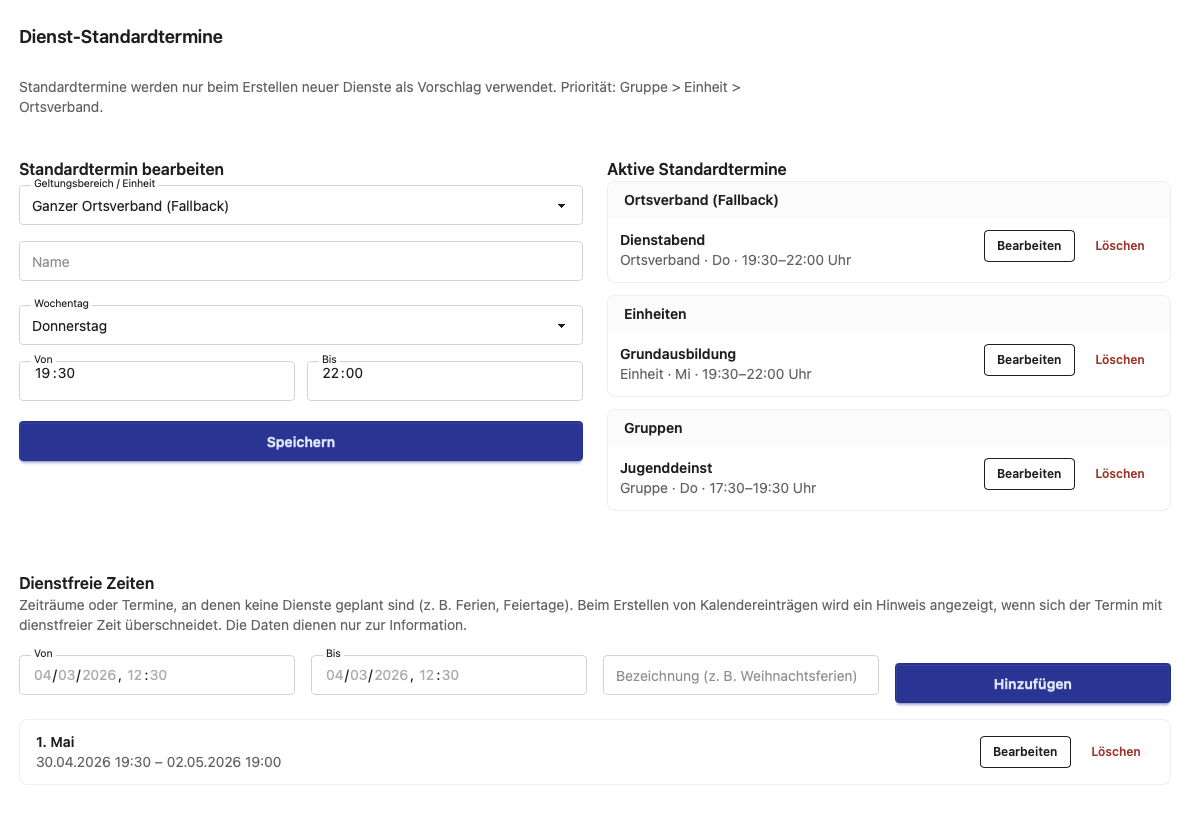Focus the Von time field showing 19:30
This screenshot has height=834, width=1196.
point(156,380)
